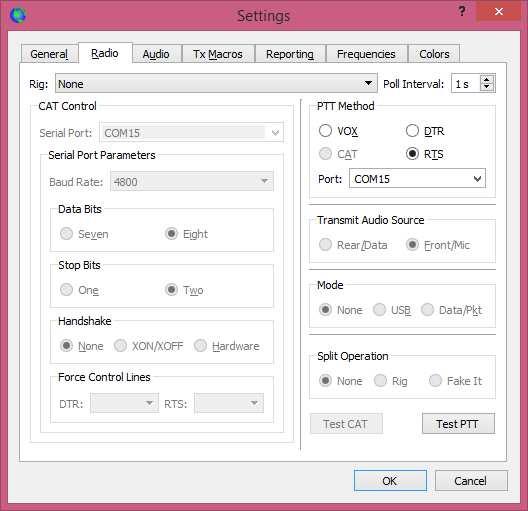Switch to the General tab
This screenshot has height=511, width=528.
[49, 54]
